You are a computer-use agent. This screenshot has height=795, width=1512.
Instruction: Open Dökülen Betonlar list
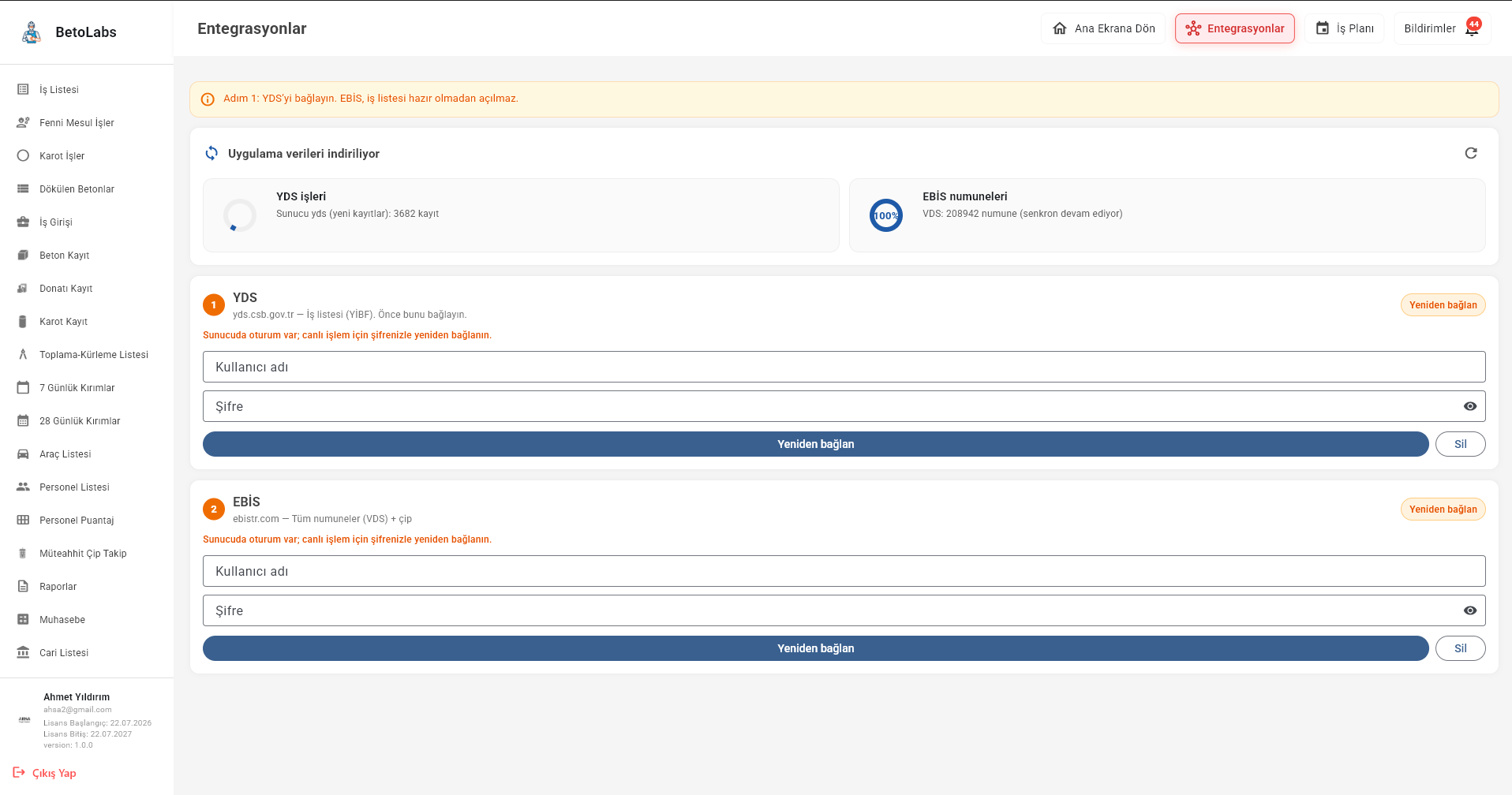click(x=87, y=189)
